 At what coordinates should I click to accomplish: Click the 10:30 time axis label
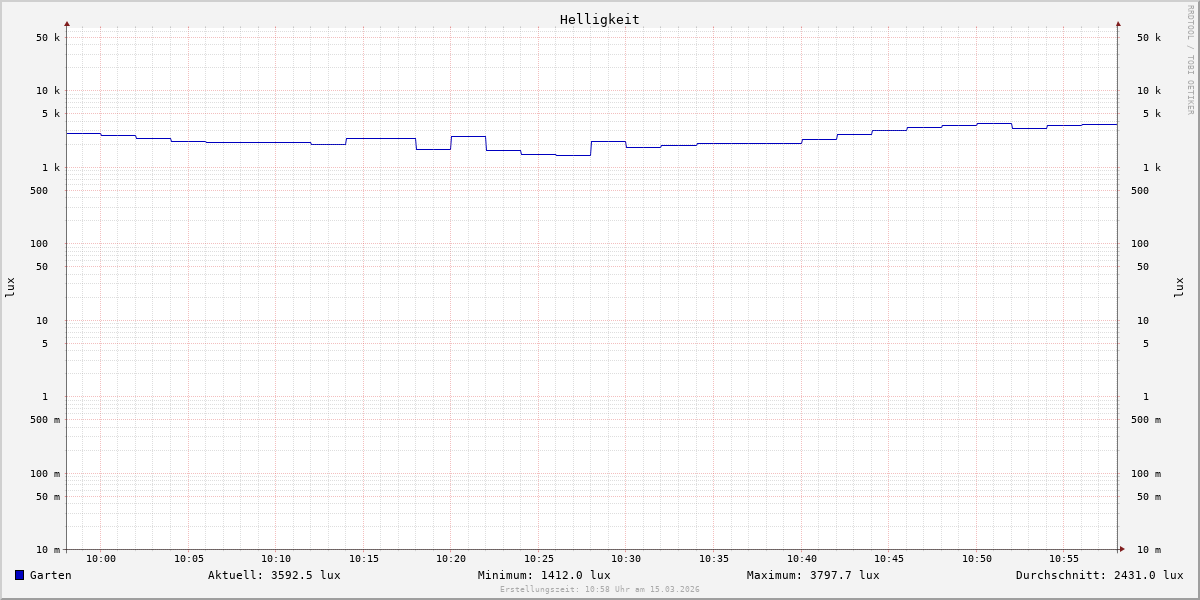click(626, 559)
